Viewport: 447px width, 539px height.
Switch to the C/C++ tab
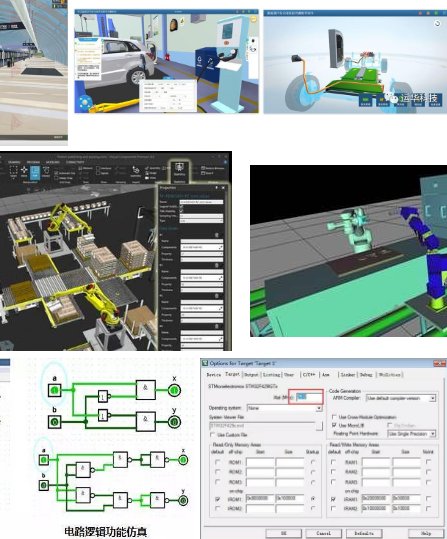(x=309, y=375)
